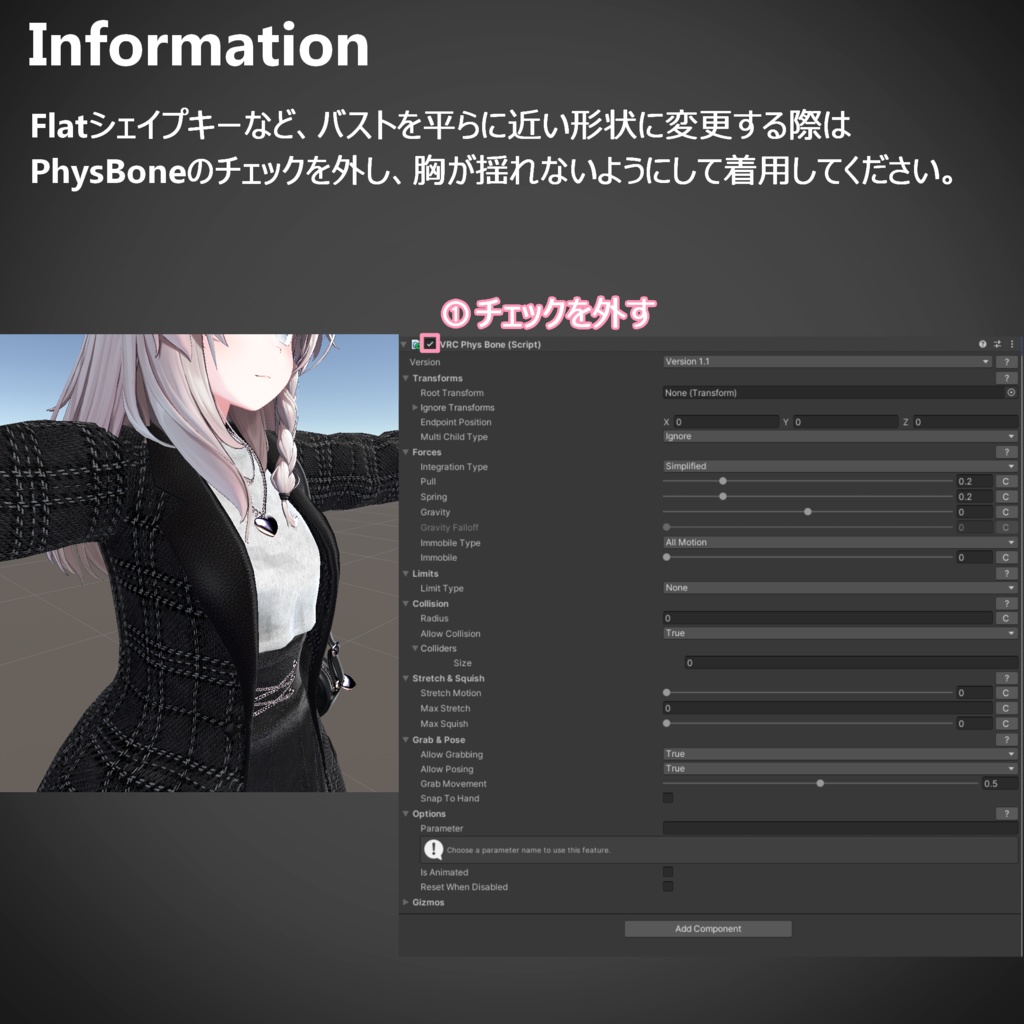The height and width of the screenshot is (1024, 1024).
Task: Open the Allow Collision dropdown
Action: pos(839,633)
